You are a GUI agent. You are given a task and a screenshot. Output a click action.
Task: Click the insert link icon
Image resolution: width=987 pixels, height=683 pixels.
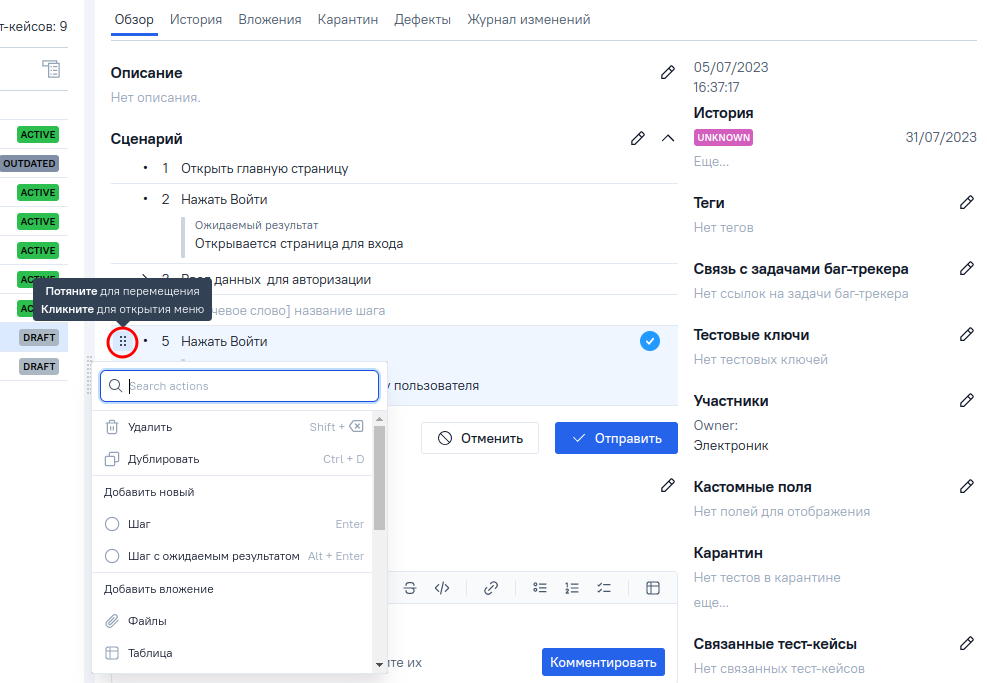[x=490, y=588]
